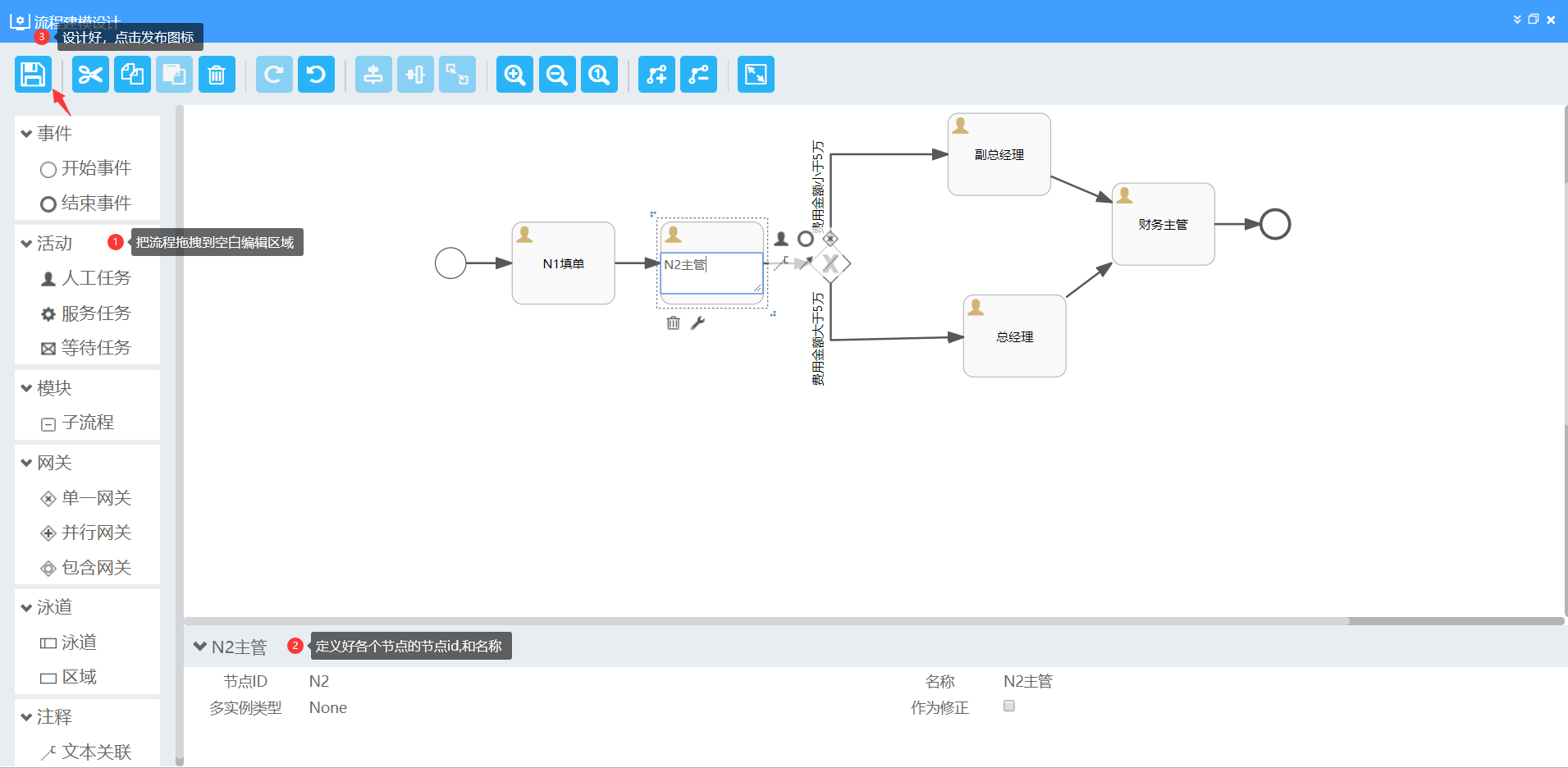Collapse window using double-chevron icon in title bar
Viewport: 1568px width, 768px height.
pyautogui.click(x=1517, y=20)
